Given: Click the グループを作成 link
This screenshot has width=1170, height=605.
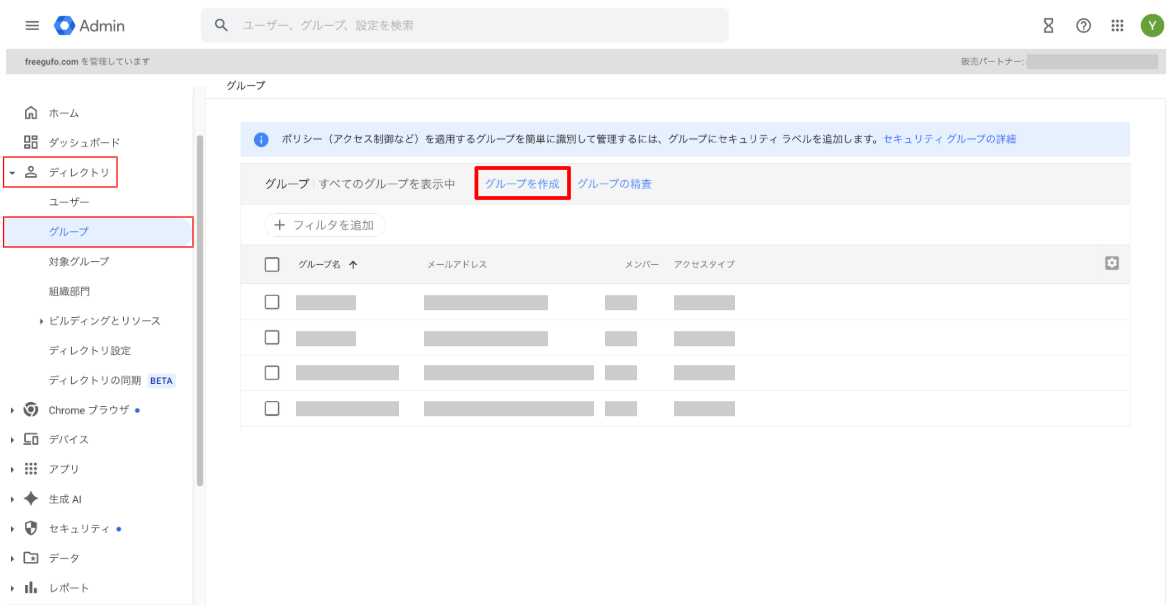Looking at the screenshot, I should pos(522,184).
